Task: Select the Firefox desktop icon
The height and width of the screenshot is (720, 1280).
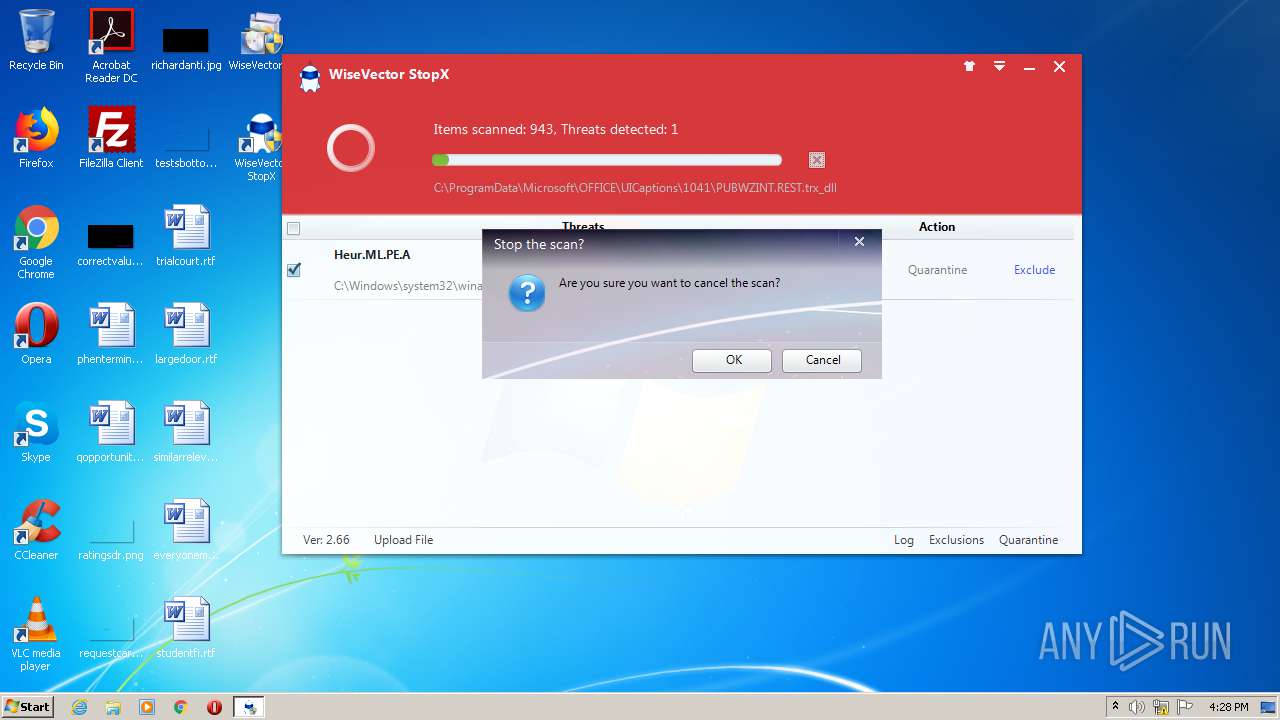Action: tap(36, 138)
